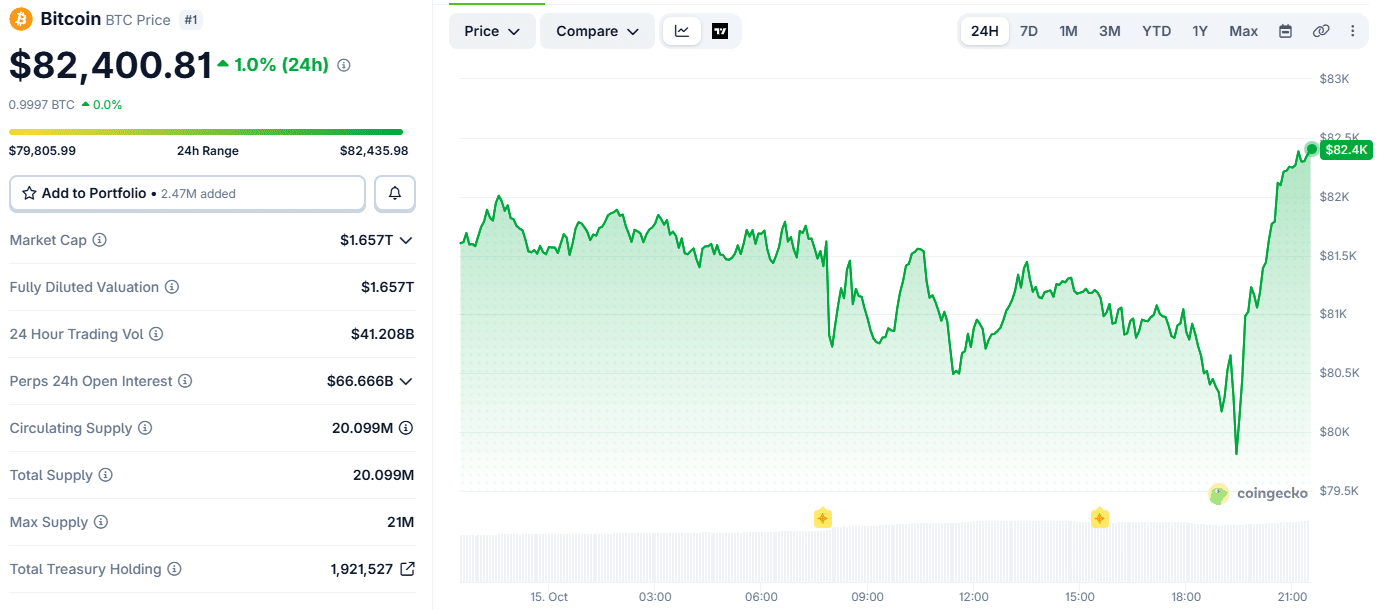Click the news marker near 09:00
Screen dimensions: 1385x610
tap(822, 518)
